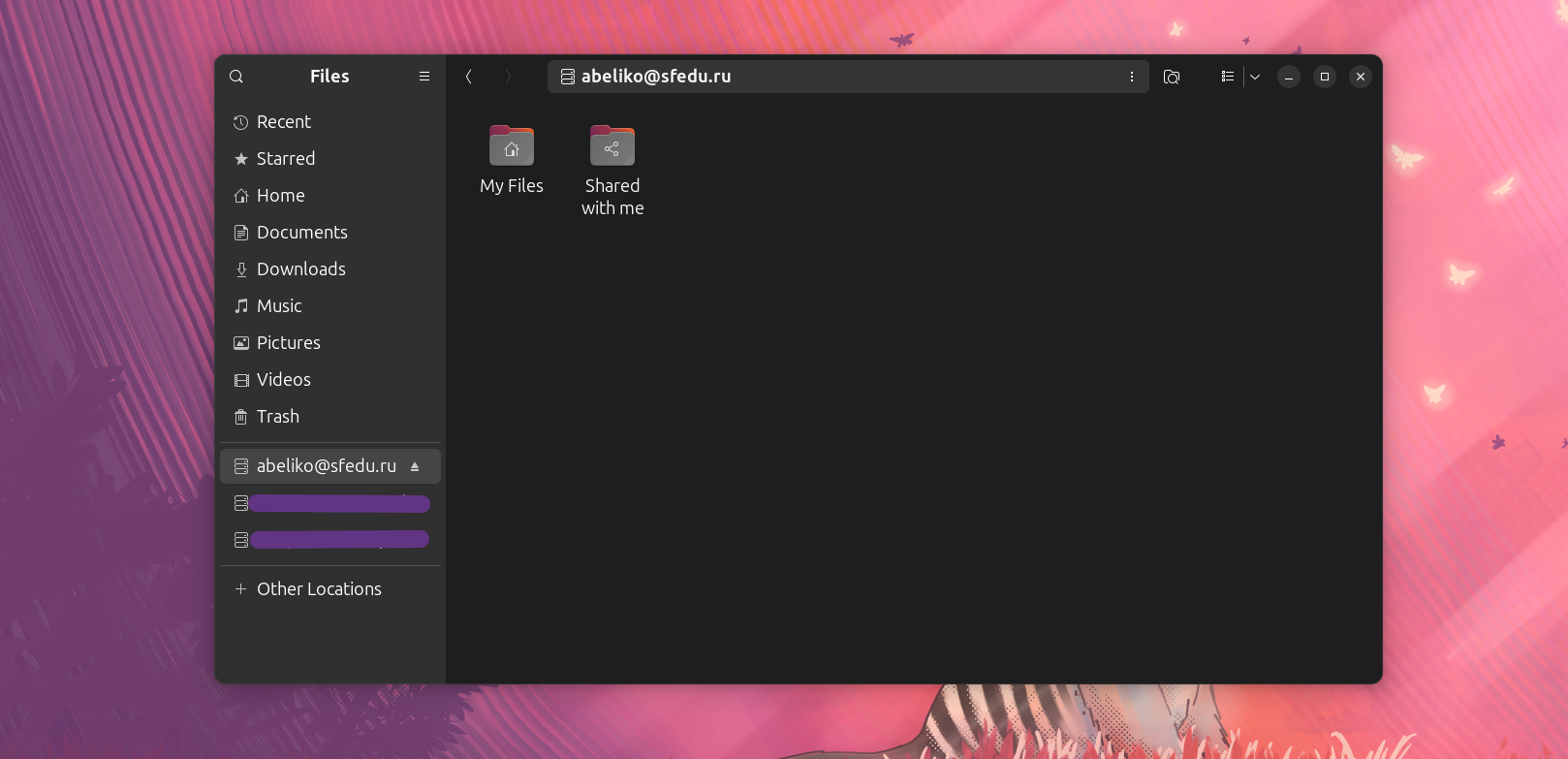Navigate to Downloads in sidebar
This screenshot has width=1568, height=759.
300,269
